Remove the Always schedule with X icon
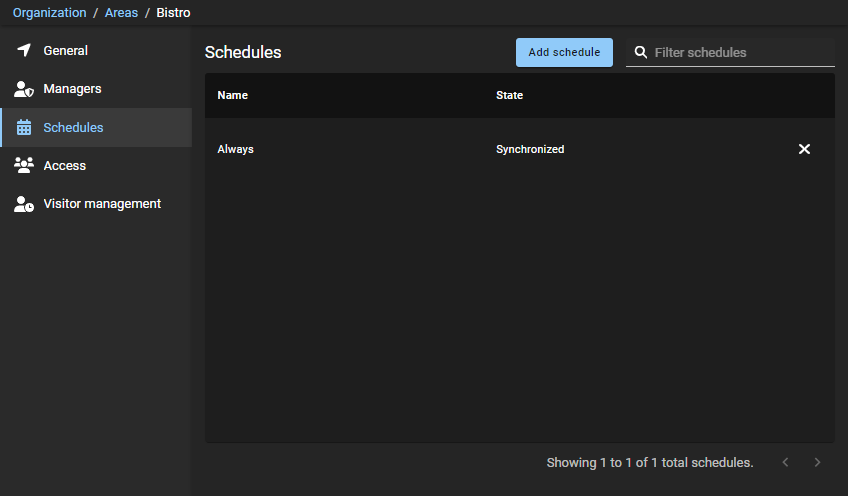Image resolution: width=848 pixels, height=496 pixels. [x=804, y=149]
